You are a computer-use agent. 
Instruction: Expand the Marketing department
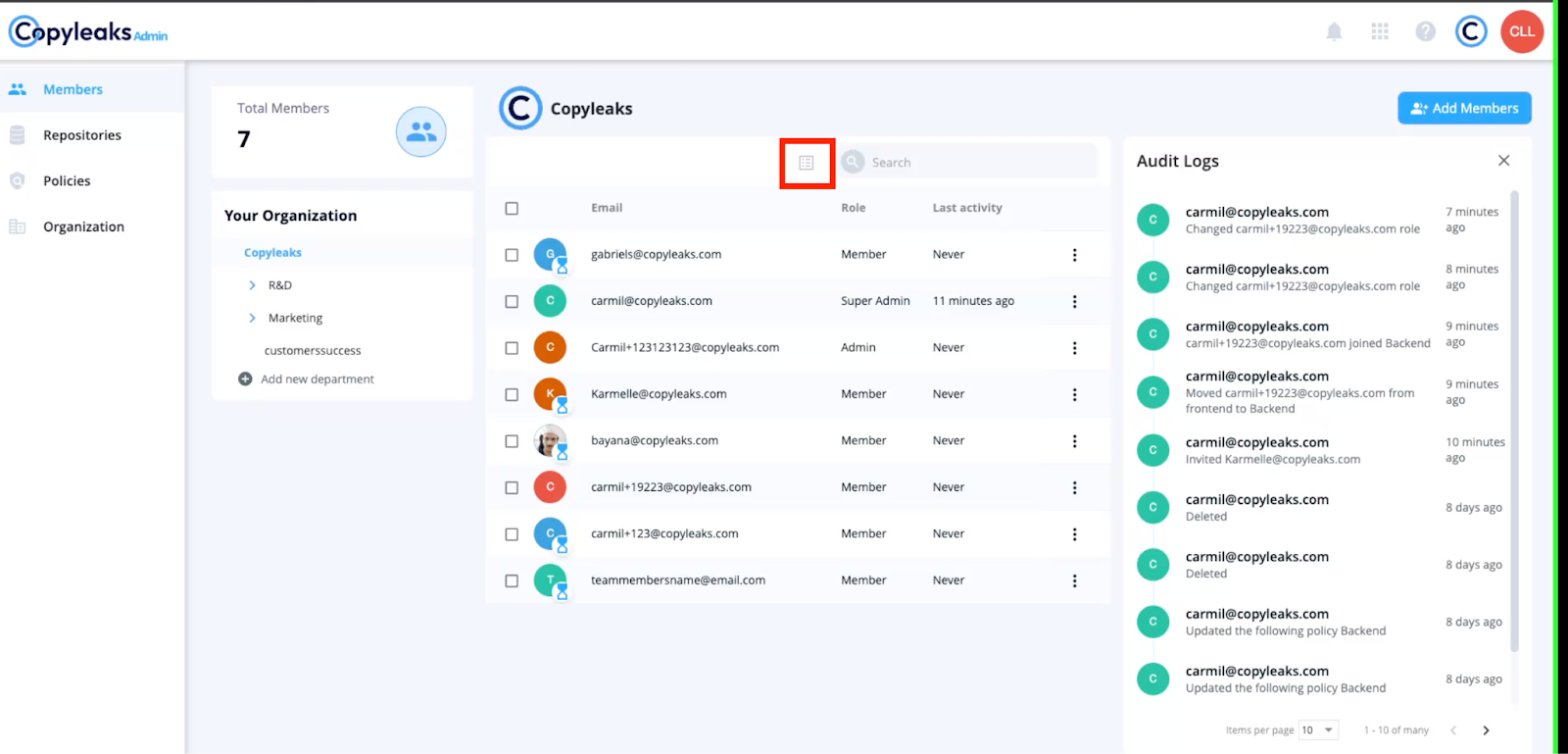click(252, 318)
